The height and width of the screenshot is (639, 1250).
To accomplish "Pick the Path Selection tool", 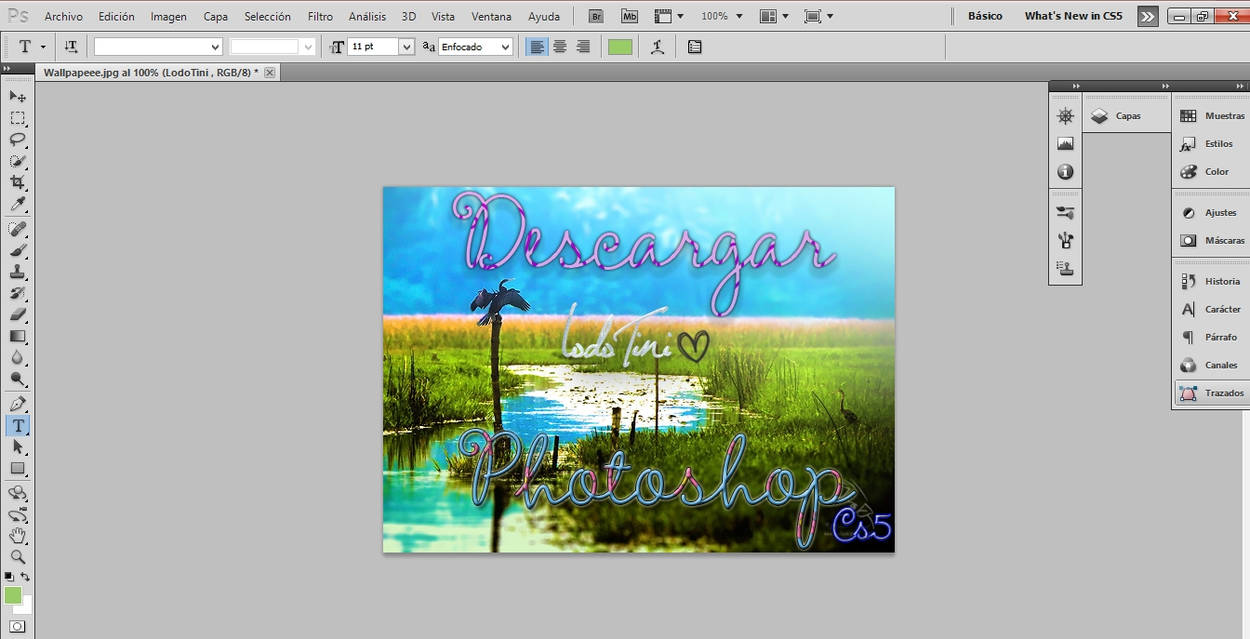I will pos(18,447).
